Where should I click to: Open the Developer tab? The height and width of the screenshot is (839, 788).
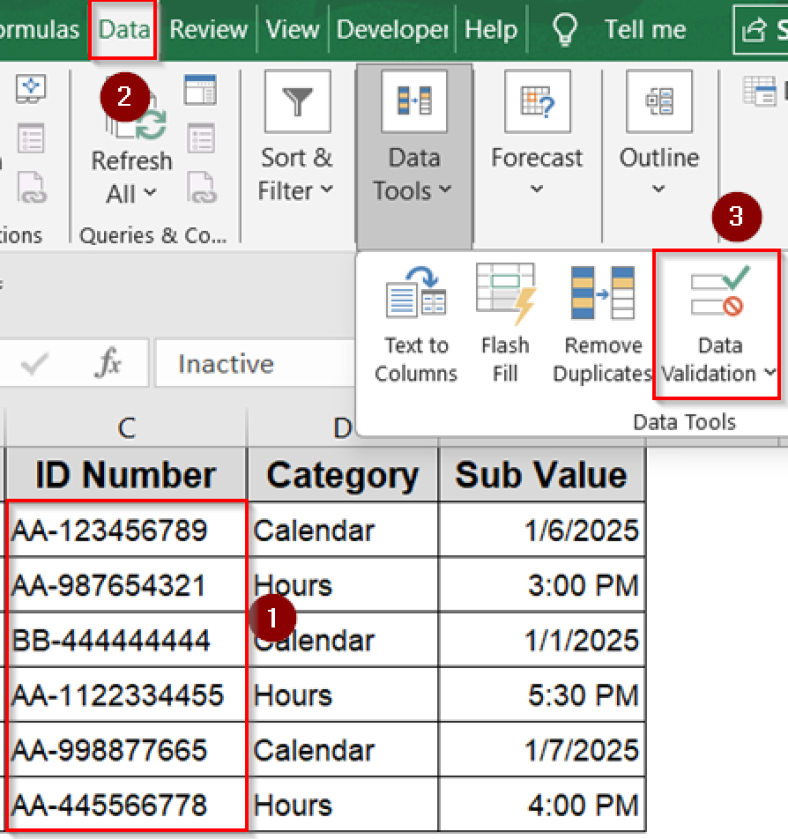[x=392, y=30]
